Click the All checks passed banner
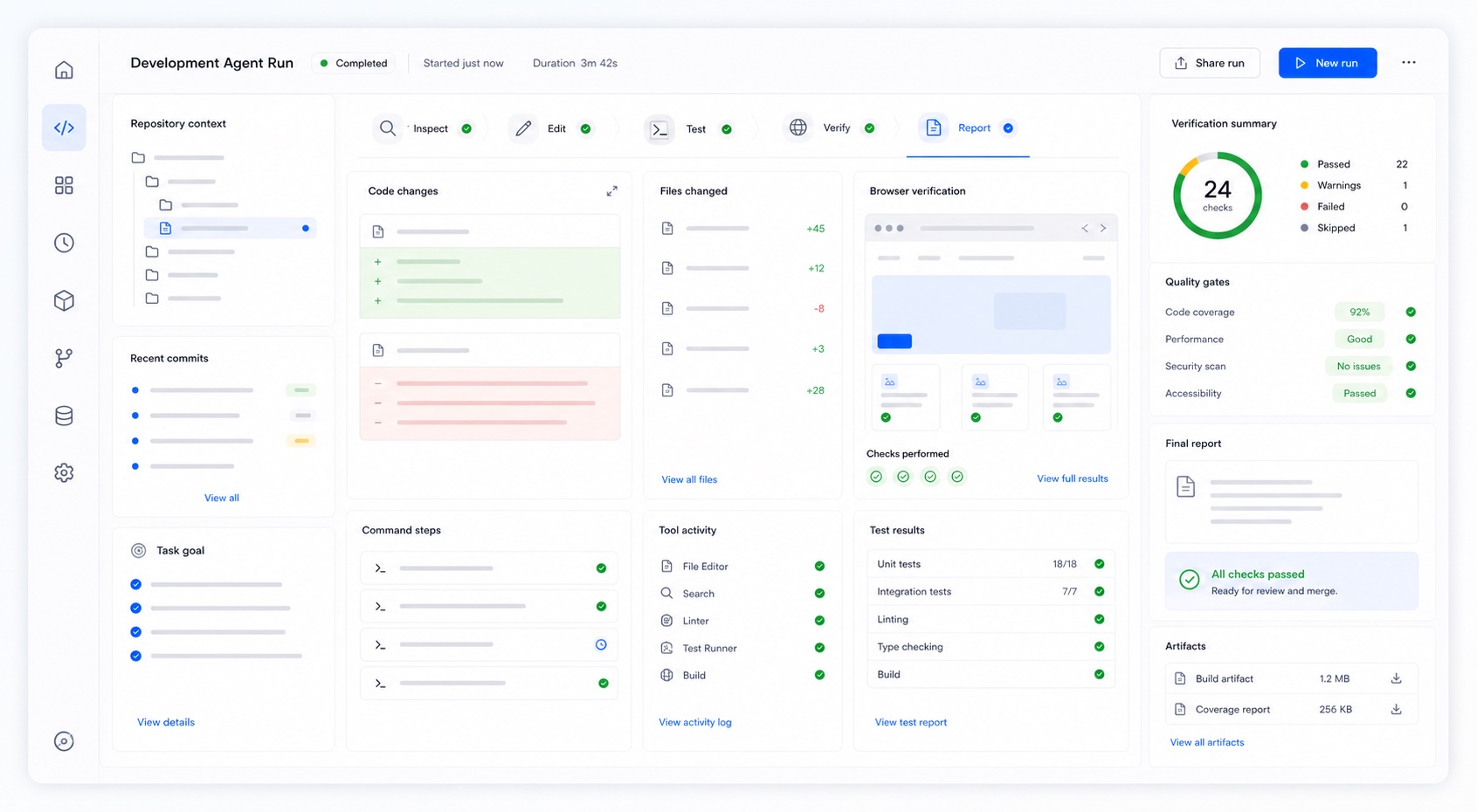 [1292, 581]
